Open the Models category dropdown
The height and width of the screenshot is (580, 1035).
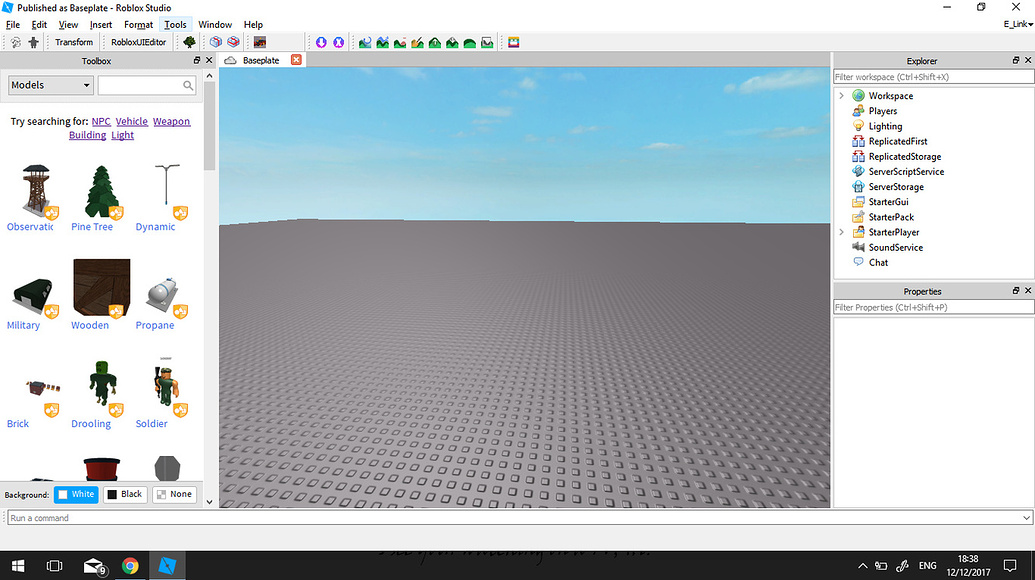pyautogui.click(x=50, y=85)
